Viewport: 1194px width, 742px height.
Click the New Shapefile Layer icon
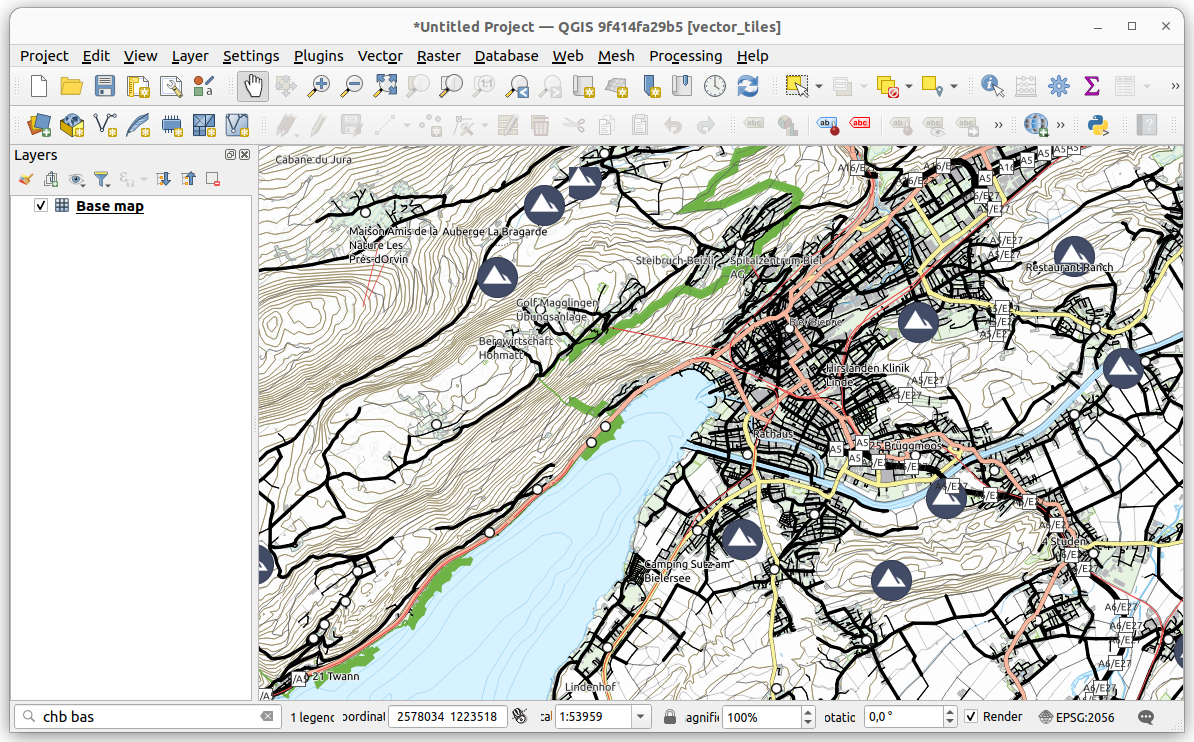click(105, 125)
